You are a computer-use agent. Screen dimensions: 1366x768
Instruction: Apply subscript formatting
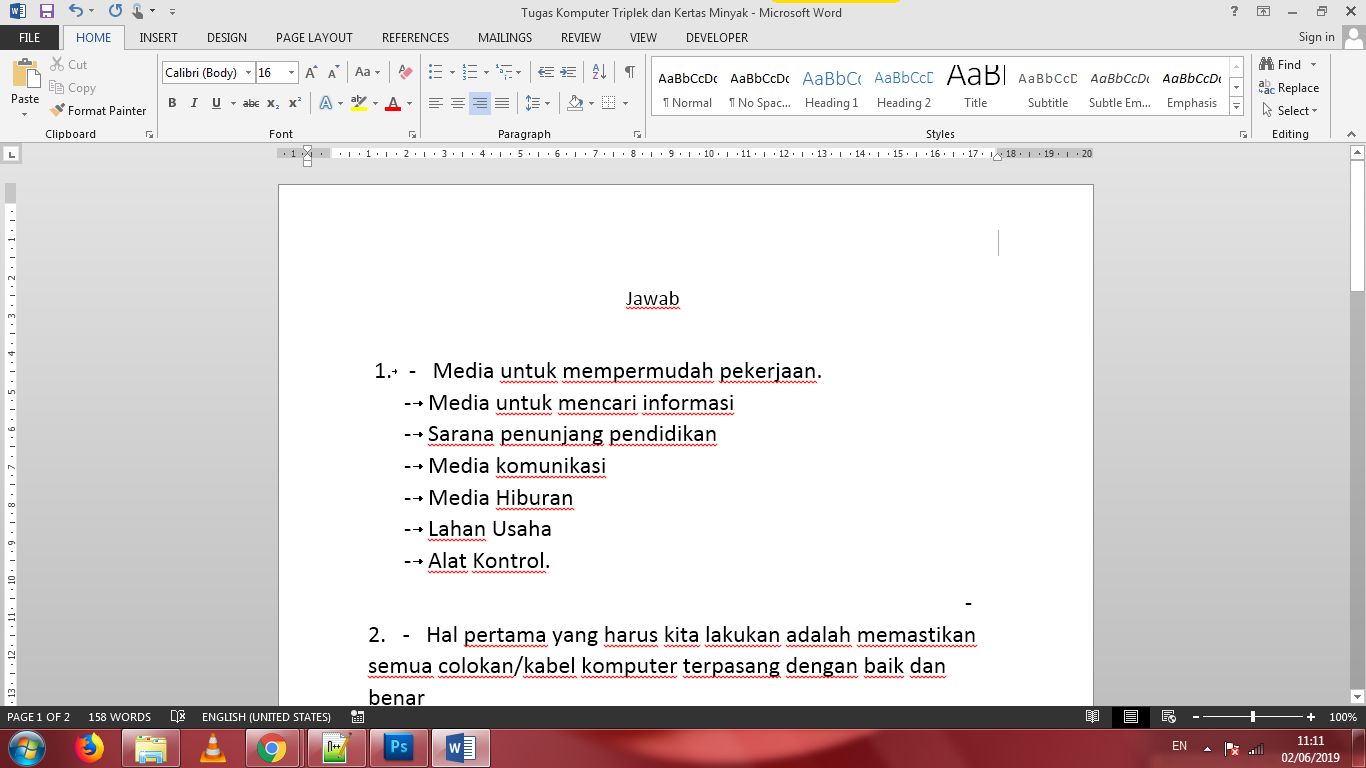click(x=273, y=103)
